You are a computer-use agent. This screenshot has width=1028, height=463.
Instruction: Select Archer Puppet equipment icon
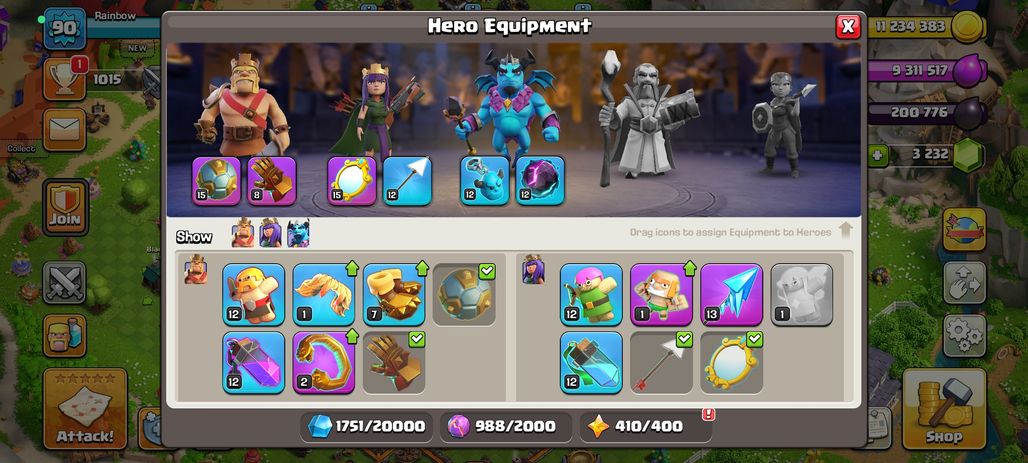(591, 294)
